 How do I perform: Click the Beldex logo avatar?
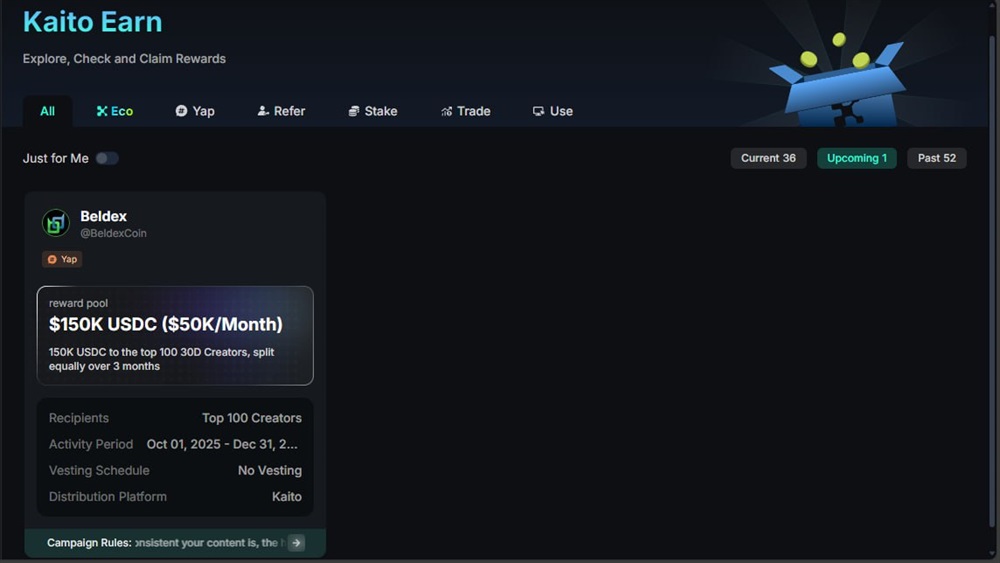pyautogui.click(x=56, y=223)
